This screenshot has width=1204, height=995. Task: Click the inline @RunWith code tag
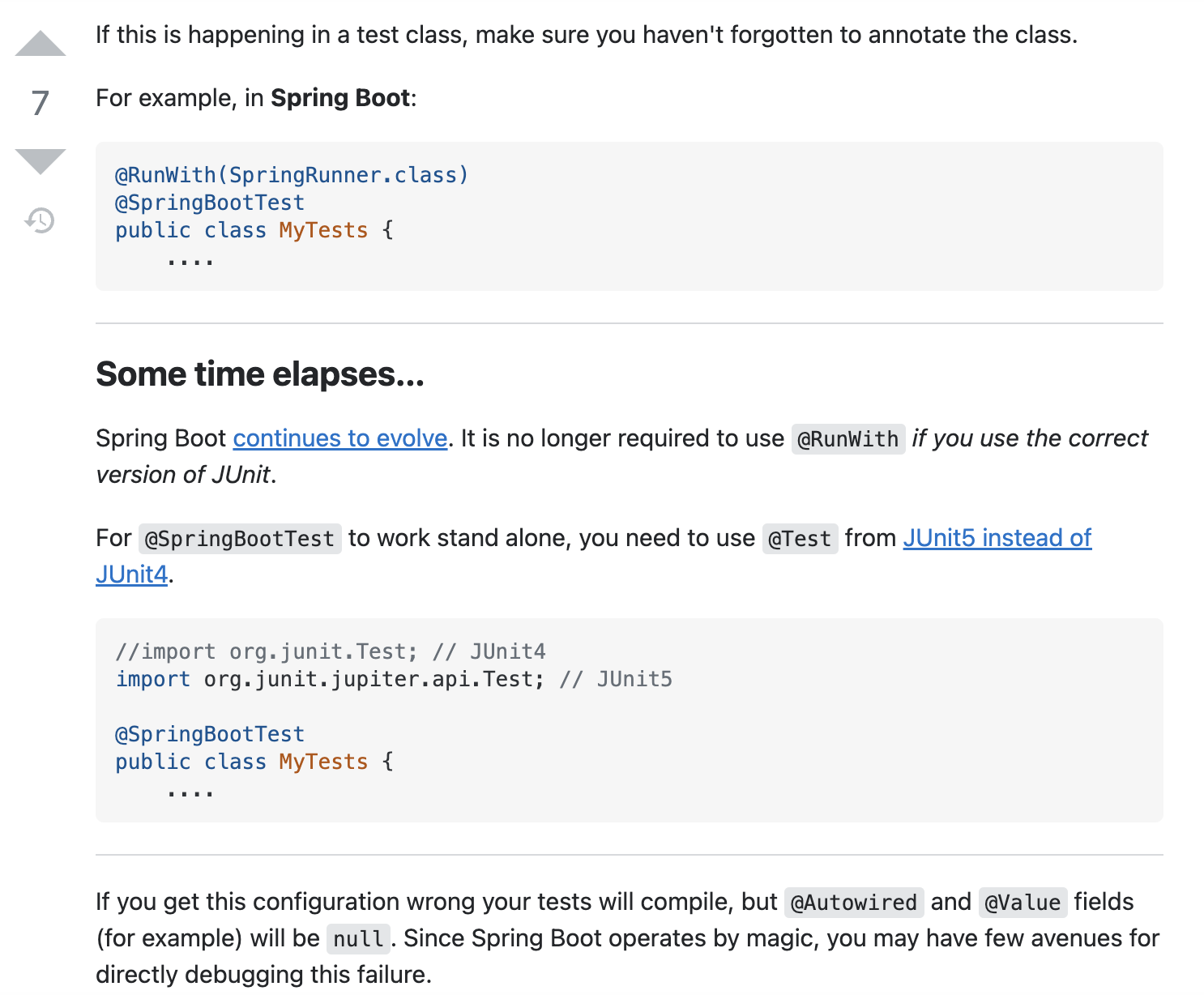(848, 439)
